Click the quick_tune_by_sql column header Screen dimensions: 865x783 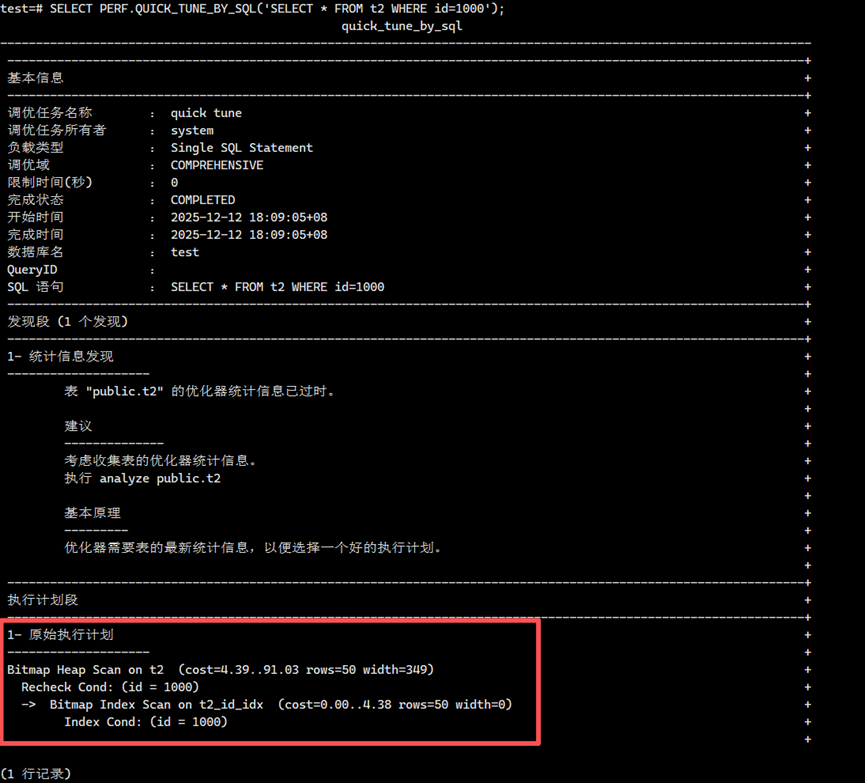(x=402, y=26)
